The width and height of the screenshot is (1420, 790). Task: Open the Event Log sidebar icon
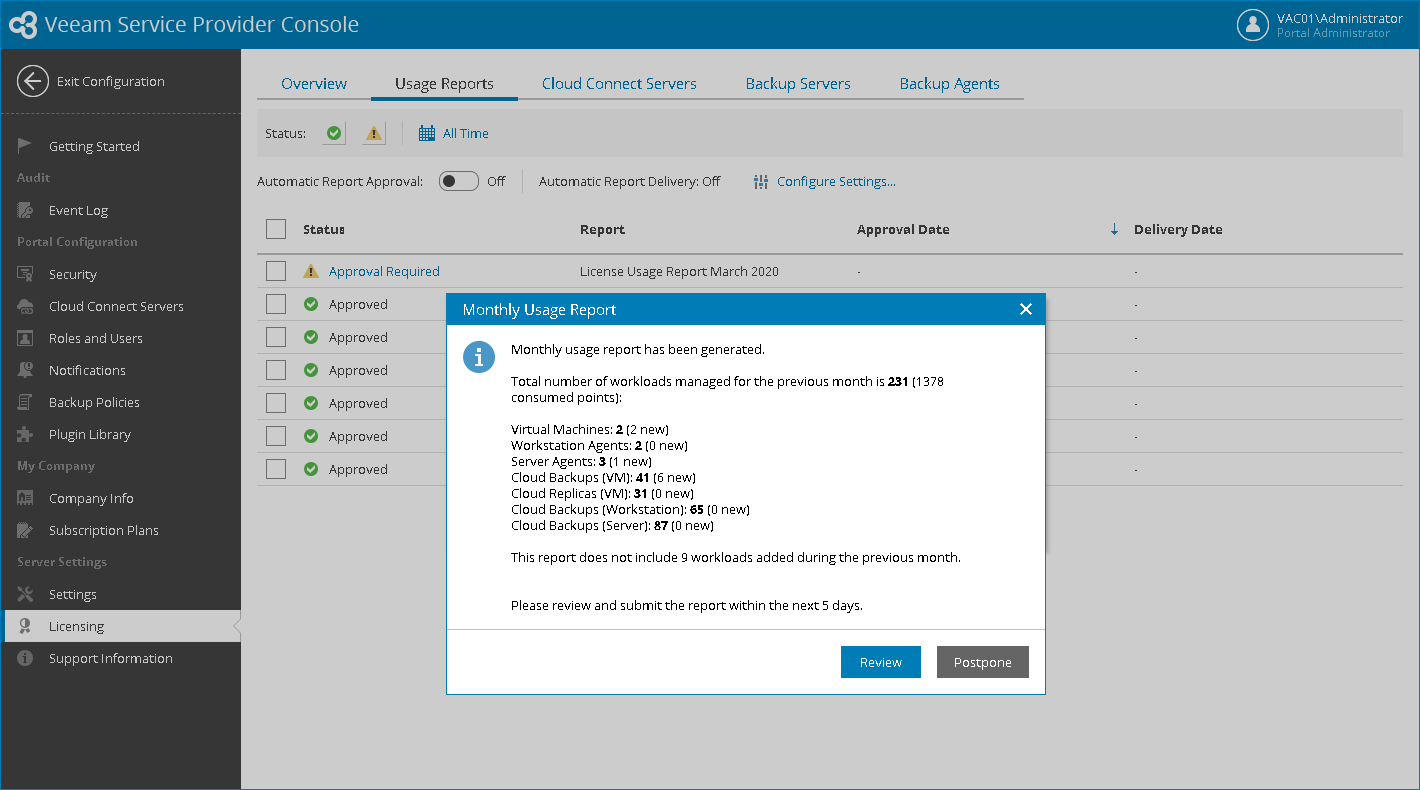[26, 210]
